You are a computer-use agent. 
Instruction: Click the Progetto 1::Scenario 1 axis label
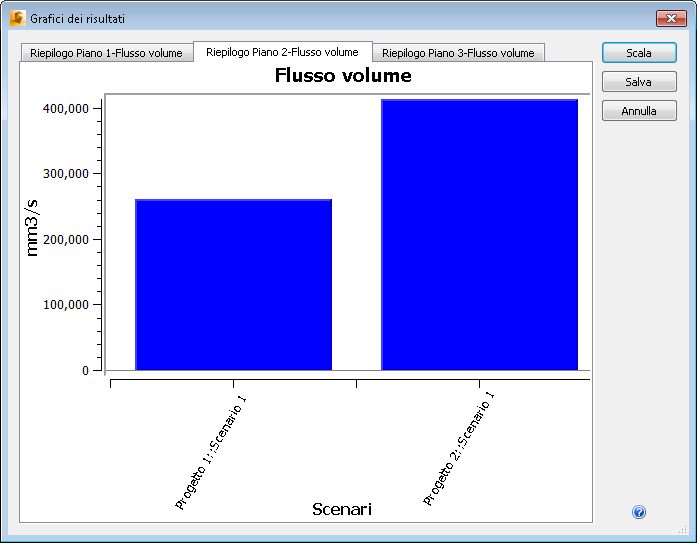[x=211, y=451]
